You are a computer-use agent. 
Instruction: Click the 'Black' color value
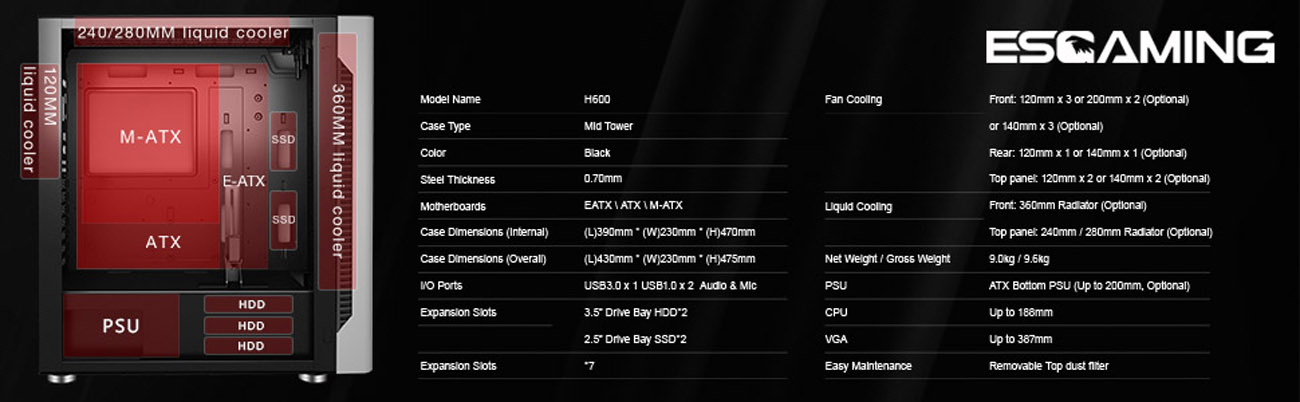tap(597, 153)
